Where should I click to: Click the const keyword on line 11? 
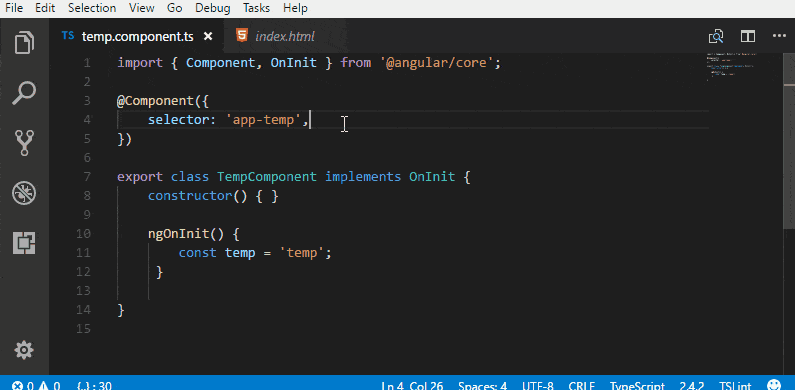click(198, 253)
